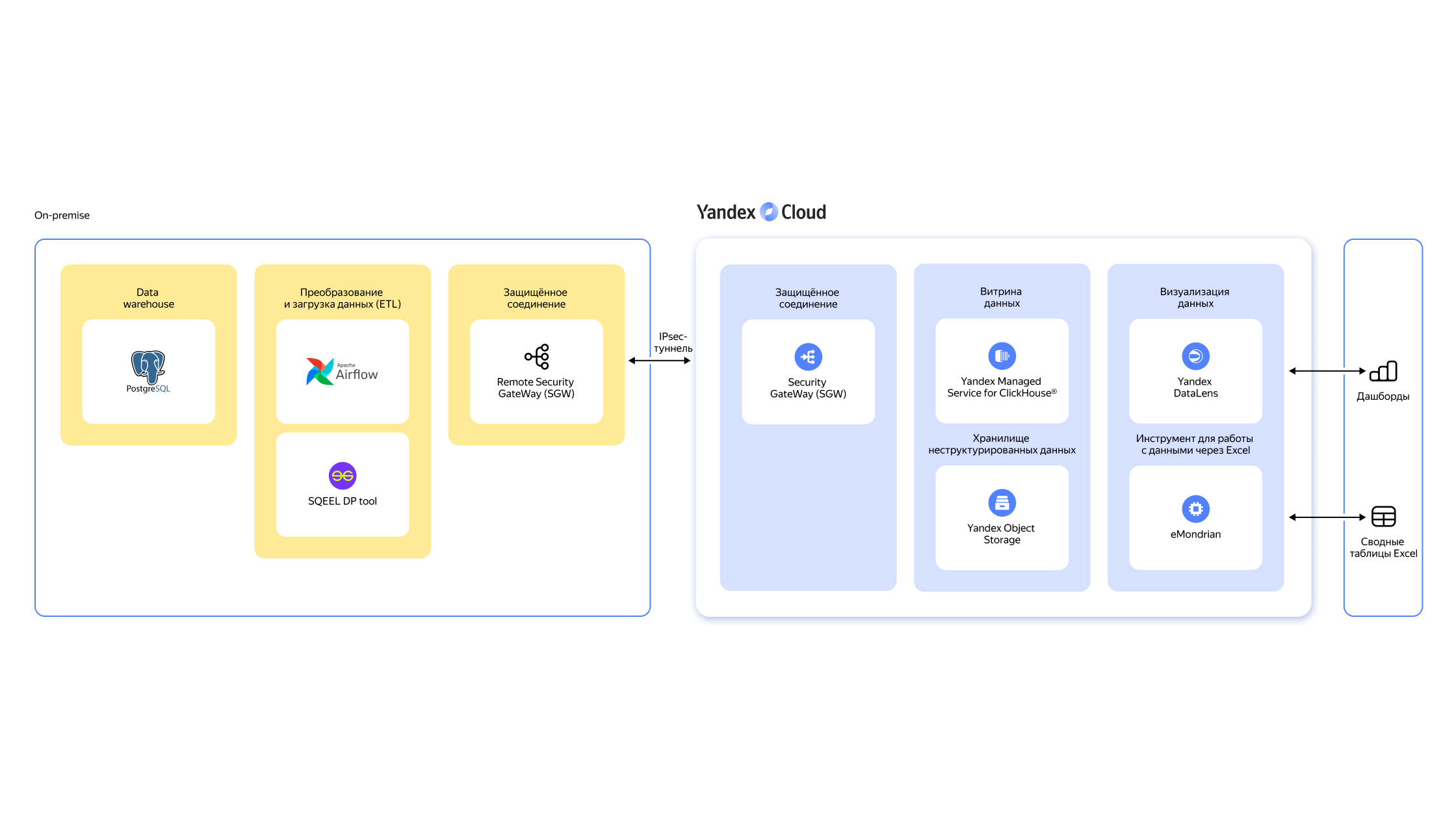Select the Data warehouse block title
Screen dimensions: 1456x819
click(x=148, y=298)
